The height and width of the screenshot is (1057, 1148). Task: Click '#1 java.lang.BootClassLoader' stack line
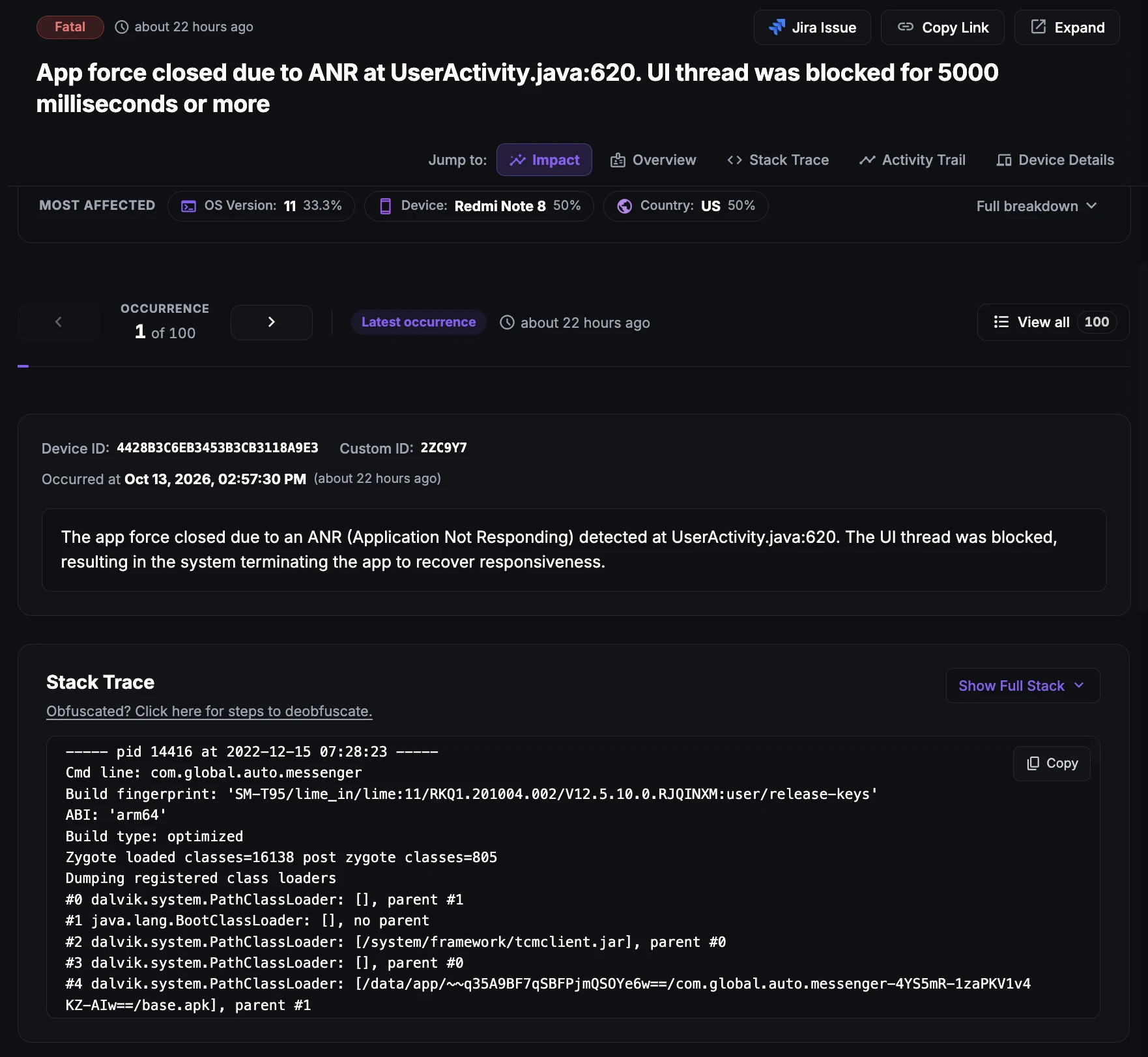pyautogui.click(x=248, y=921)
